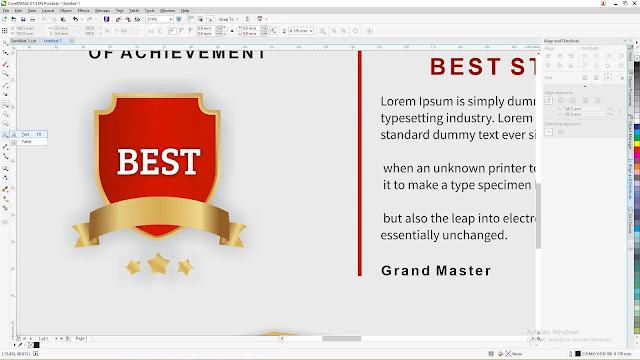The height and width of the screenshot is (360, 640).
Task: Open the Layout menu
Action: coord(48,11)
